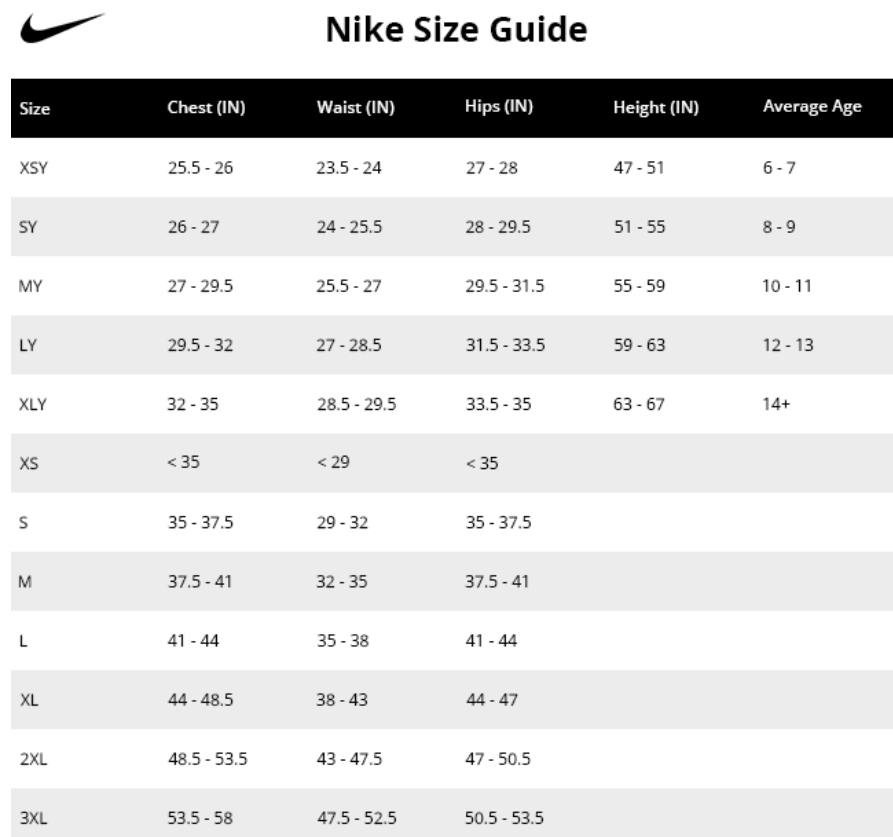Select the Waist (IN) header
Image resolution: width=893 pixels, height=837 pixels.
coord(355,107)
